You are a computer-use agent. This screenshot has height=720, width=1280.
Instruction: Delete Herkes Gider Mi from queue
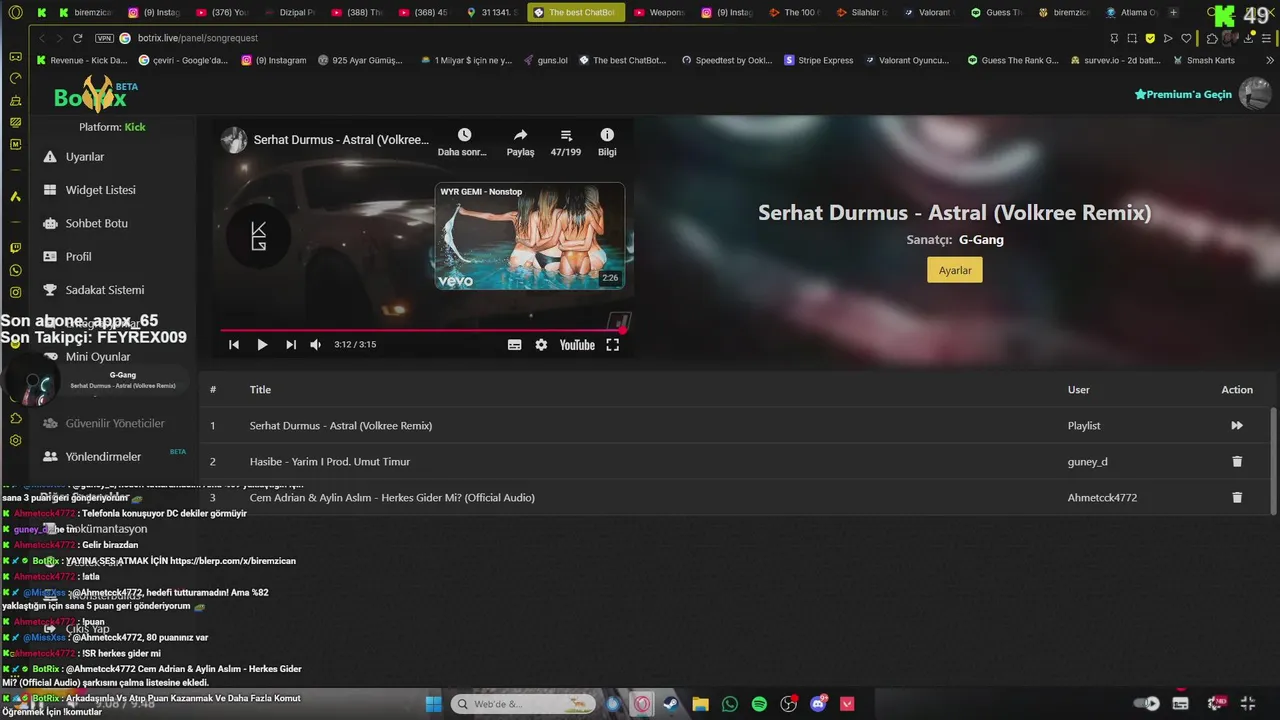pyautogui.click(x=1237, y=497)
